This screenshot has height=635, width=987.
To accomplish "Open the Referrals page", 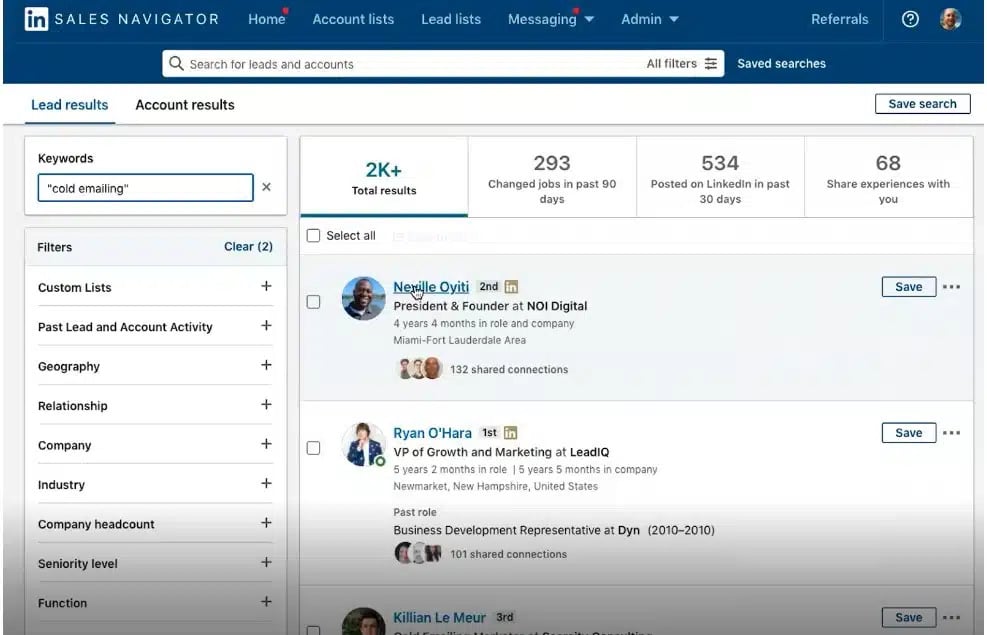I will [x=839, y=20].
